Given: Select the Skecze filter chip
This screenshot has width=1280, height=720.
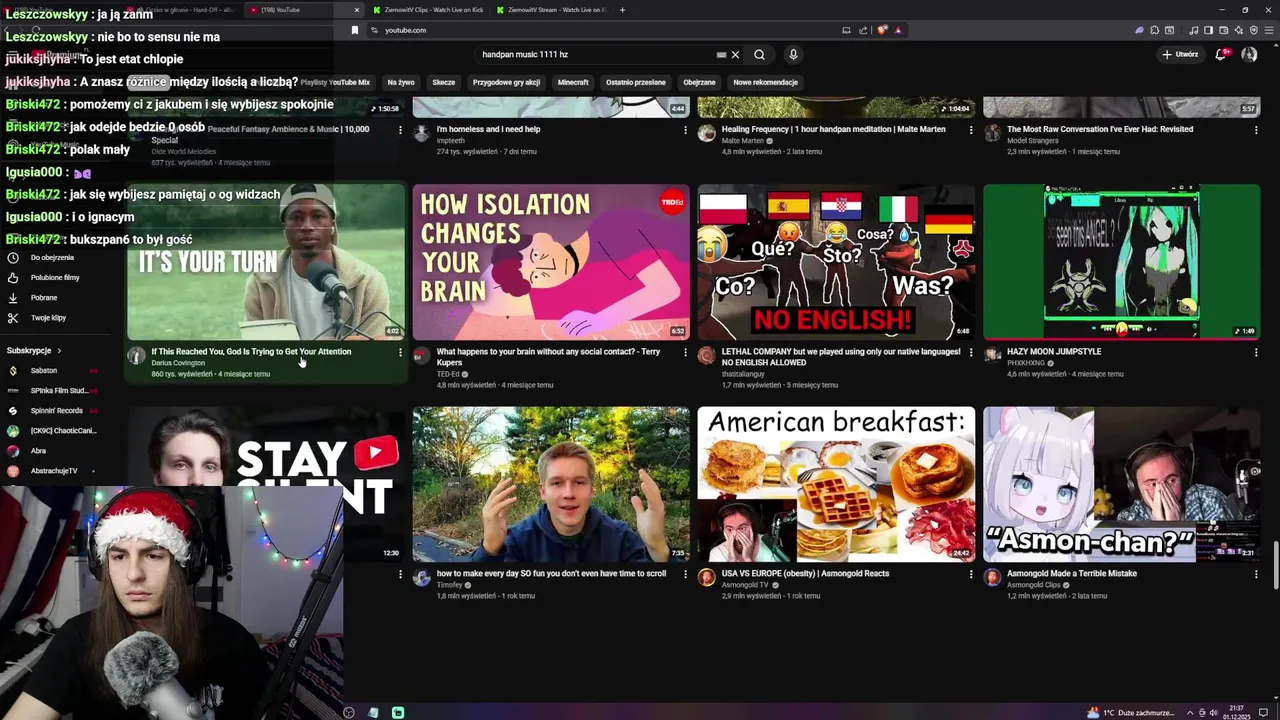Looking at the screenshot, I should (x=443, y=82).
